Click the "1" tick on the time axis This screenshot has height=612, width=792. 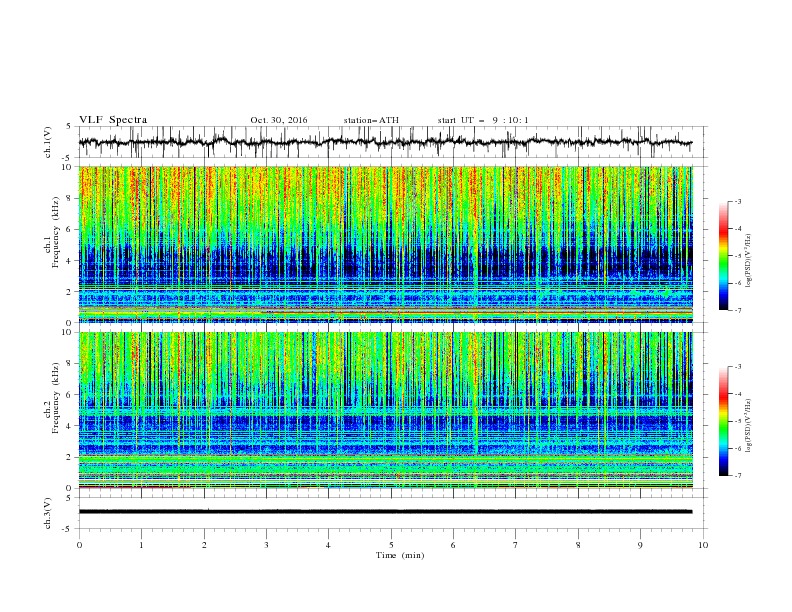(x=141, y=545)
